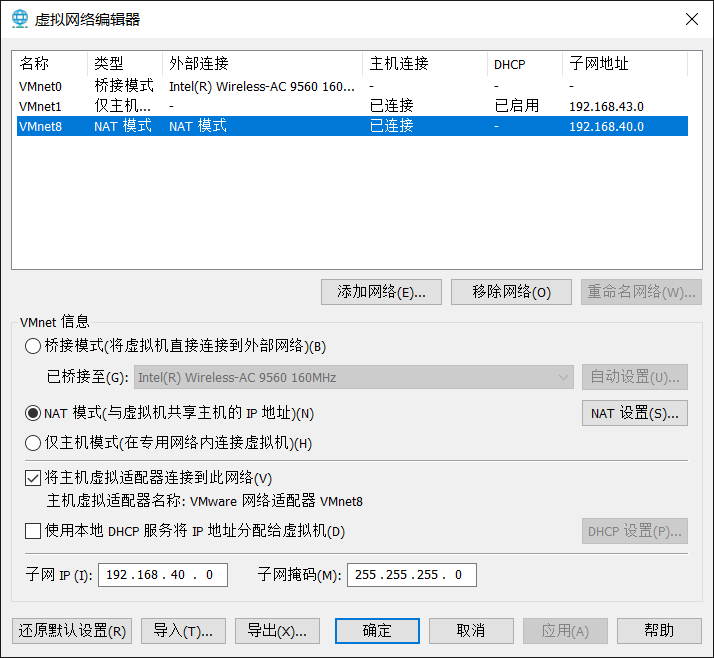714x658 pixels.
Task: Select the 仅主机模式 radio button
Action: click(33, 443)
